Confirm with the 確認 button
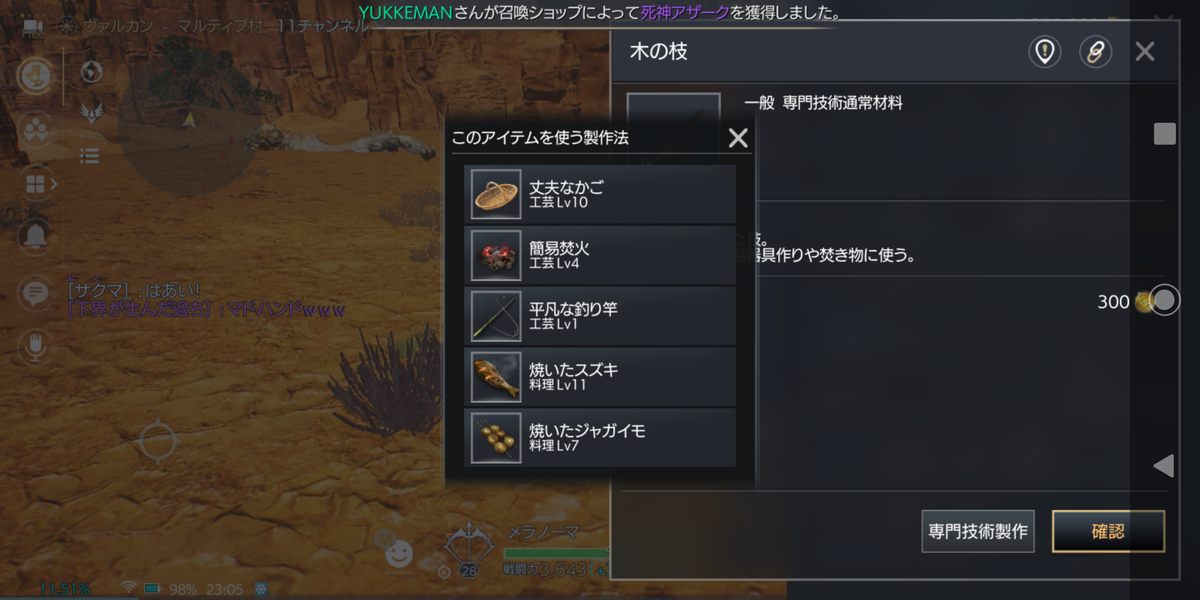 1108,531
